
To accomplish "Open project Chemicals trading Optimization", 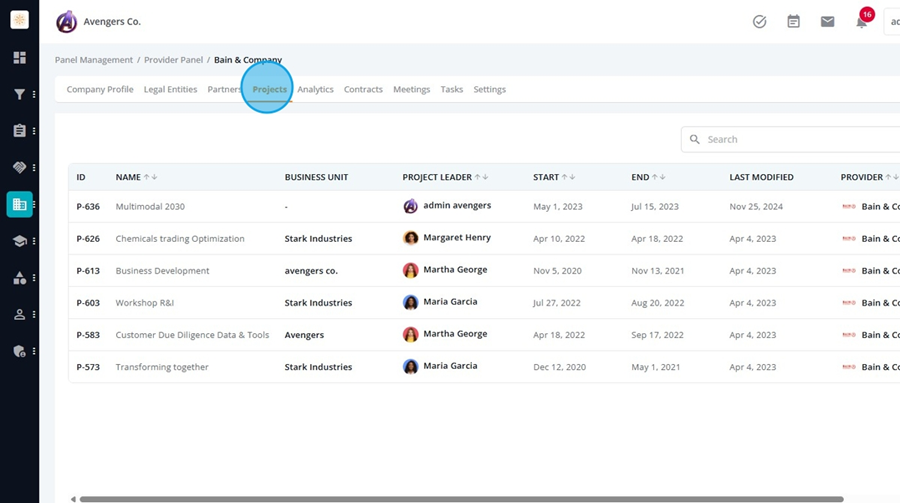I will pyautogui.click(x=180, y=238).
